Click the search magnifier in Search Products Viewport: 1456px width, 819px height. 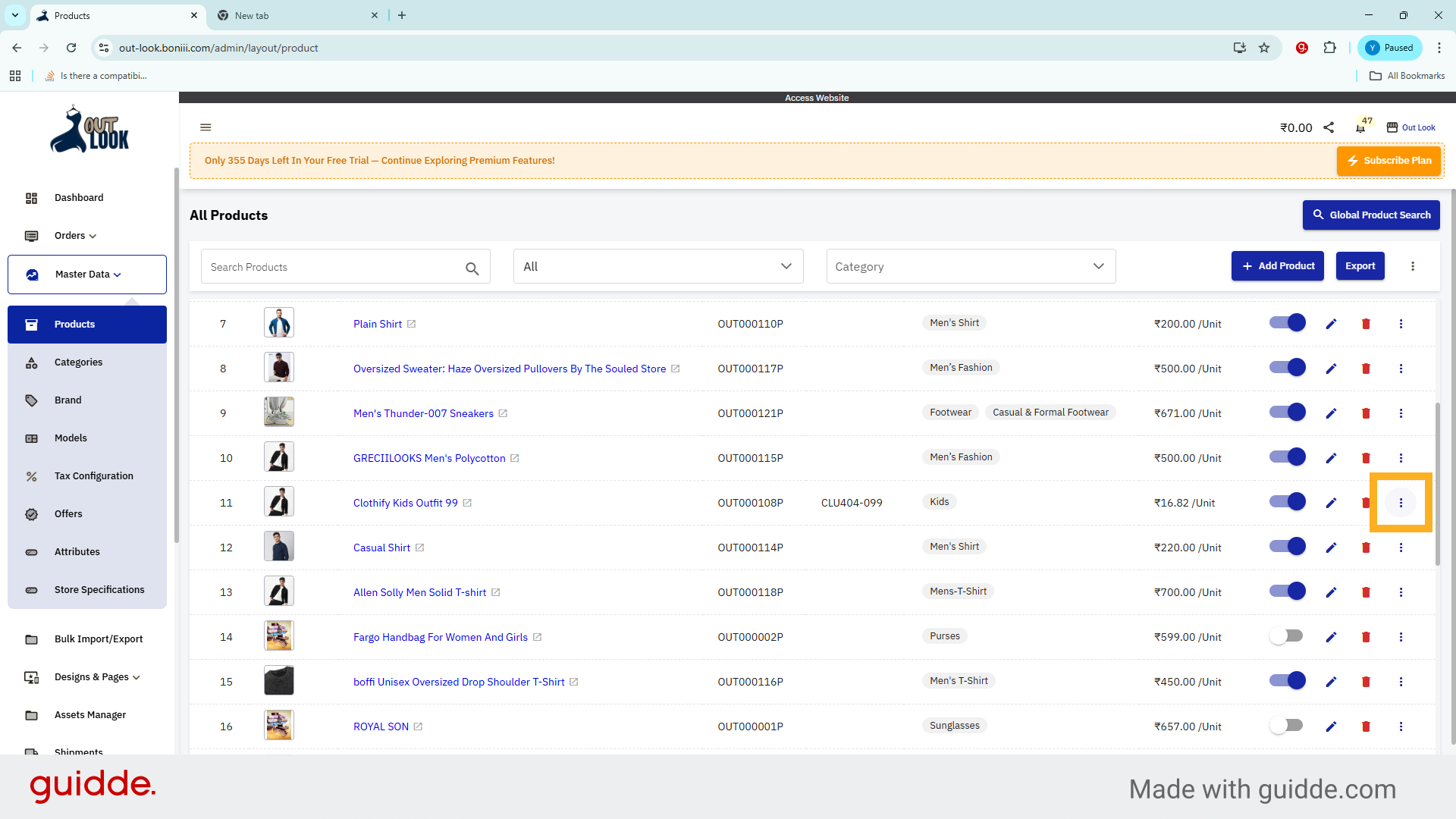[x=472, y=268]
